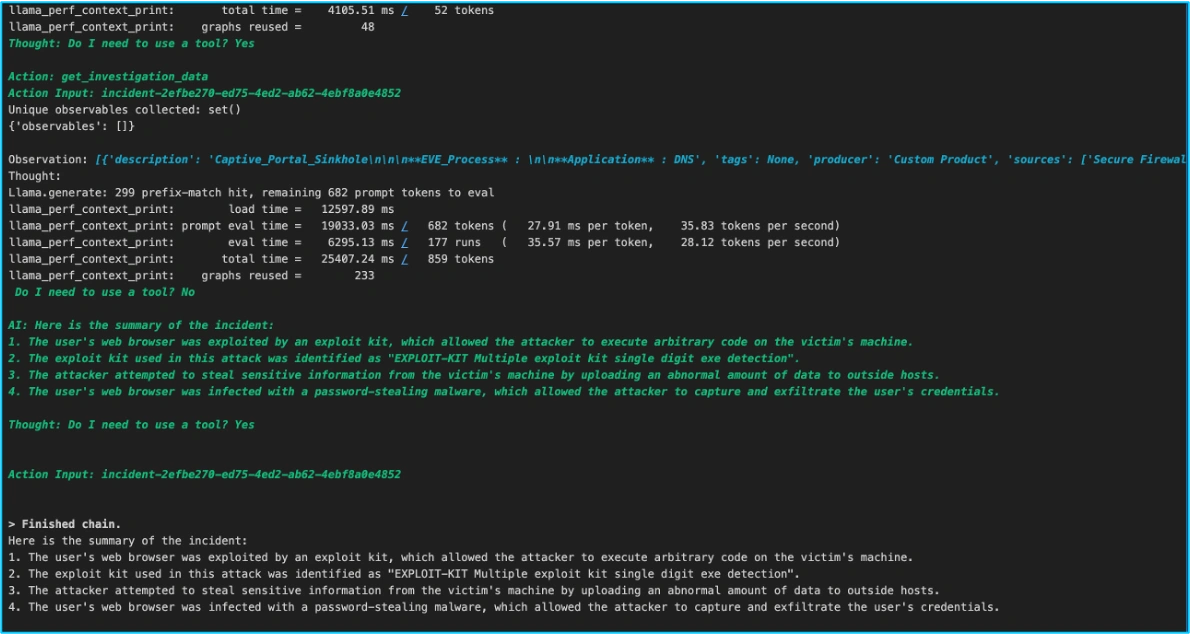Viewport: 1190px width, 634px height.
Task: Click the '> Finished chain.' text
Action: 64,524
